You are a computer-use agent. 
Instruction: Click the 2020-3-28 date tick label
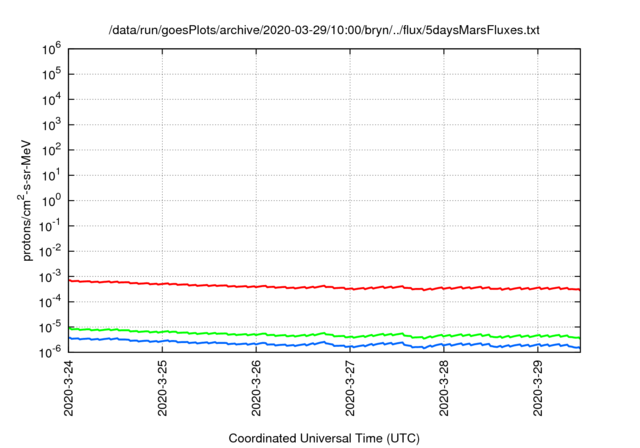444,388
